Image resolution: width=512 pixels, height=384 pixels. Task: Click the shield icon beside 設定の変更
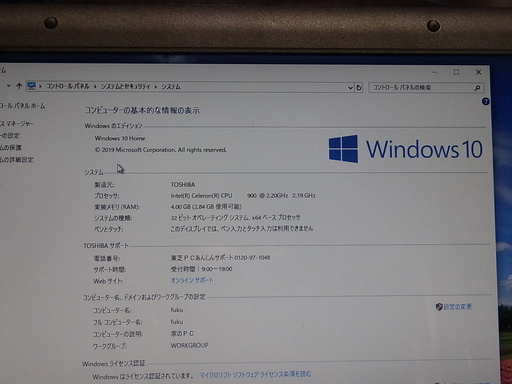pos(439,307)
